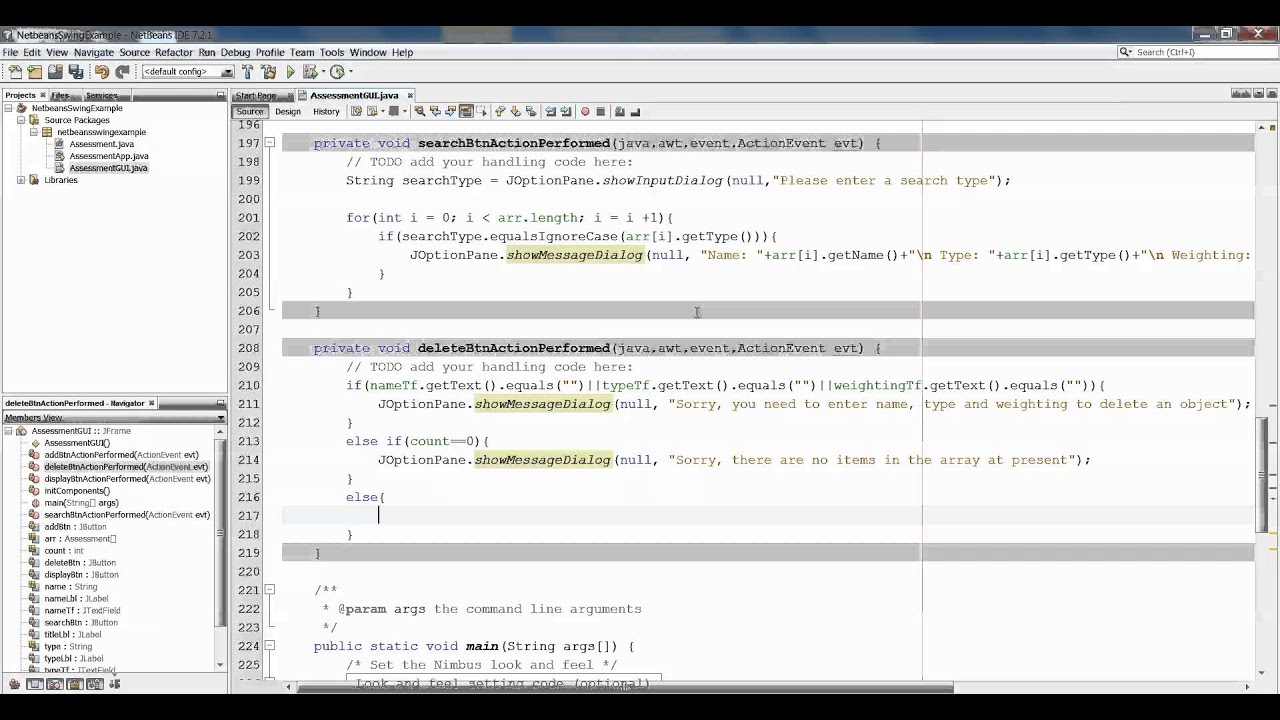This screenshot has width=1280, height=720.
Task: Toggle Show Static Members filter in Navigator
Action: point(55,684)
